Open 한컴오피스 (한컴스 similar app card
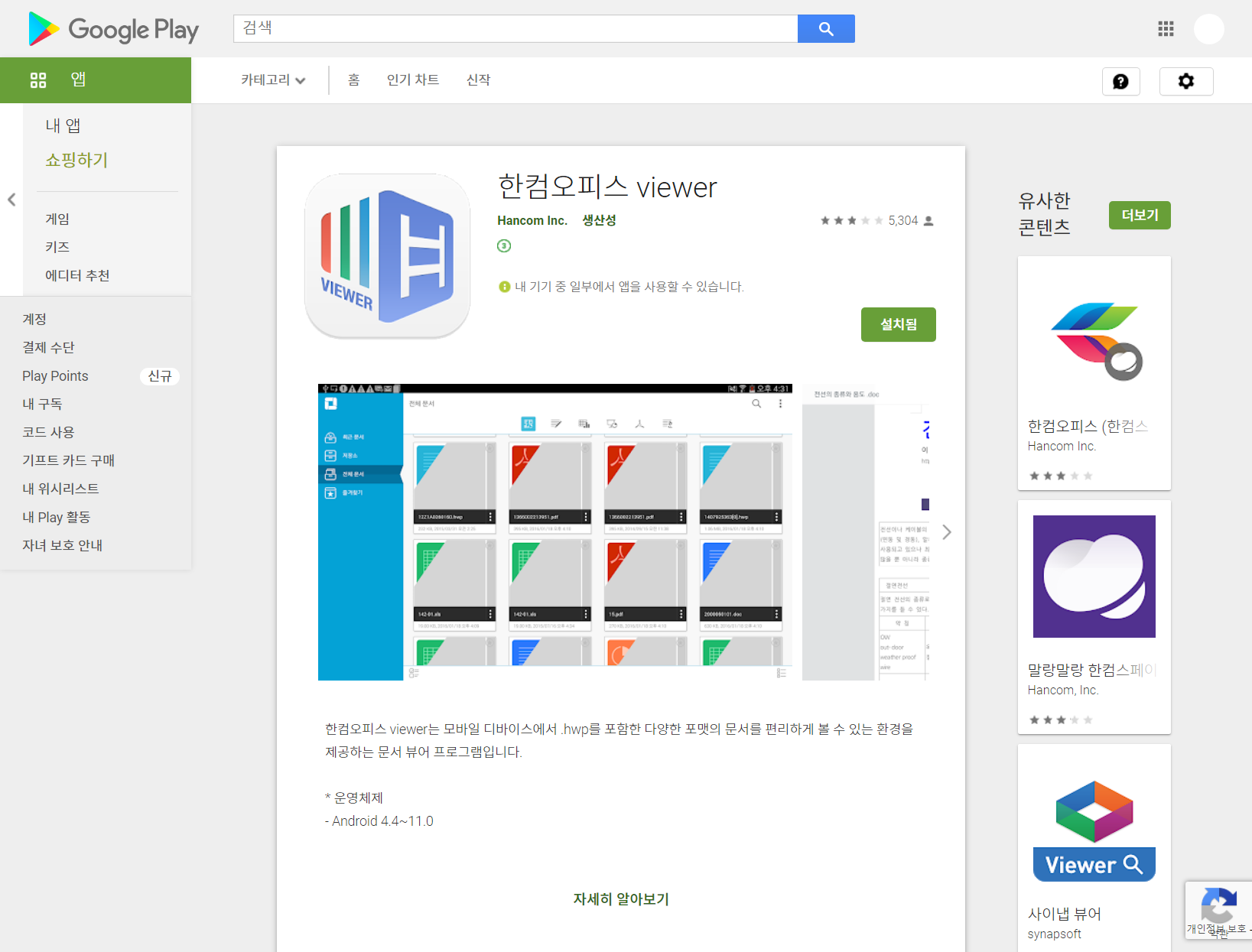 click(x=1094, y=373)
